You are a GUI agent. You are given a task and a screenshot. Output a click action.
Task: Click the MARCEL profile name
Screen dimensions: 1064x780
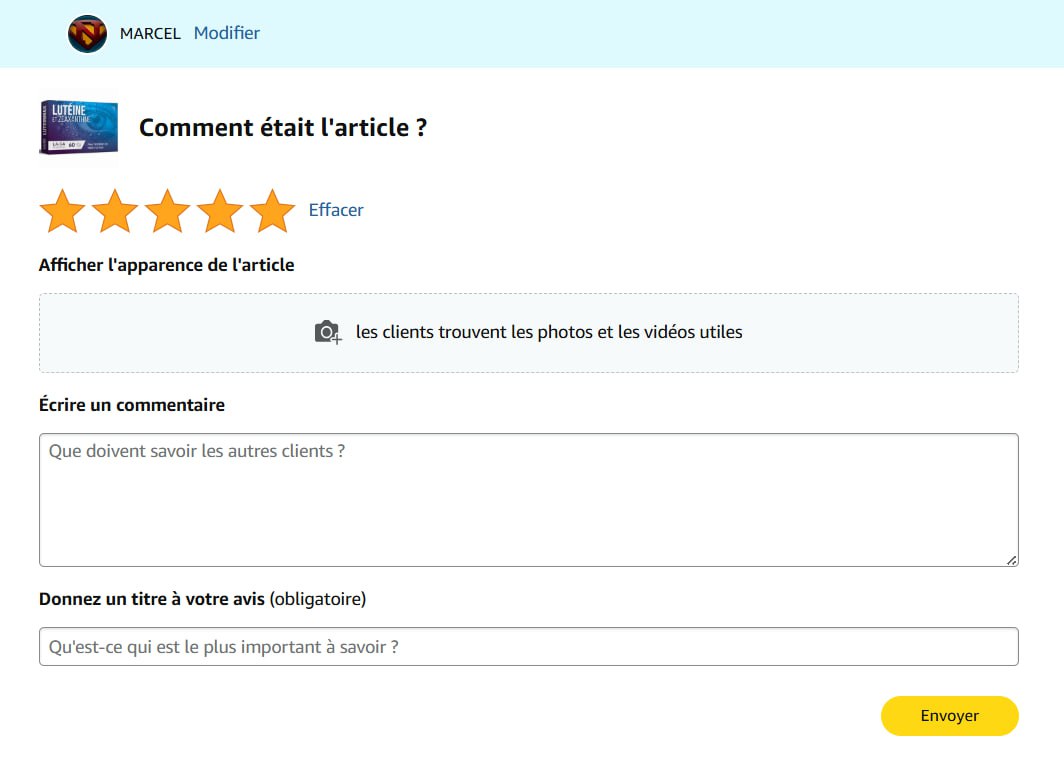click(150, 34)
